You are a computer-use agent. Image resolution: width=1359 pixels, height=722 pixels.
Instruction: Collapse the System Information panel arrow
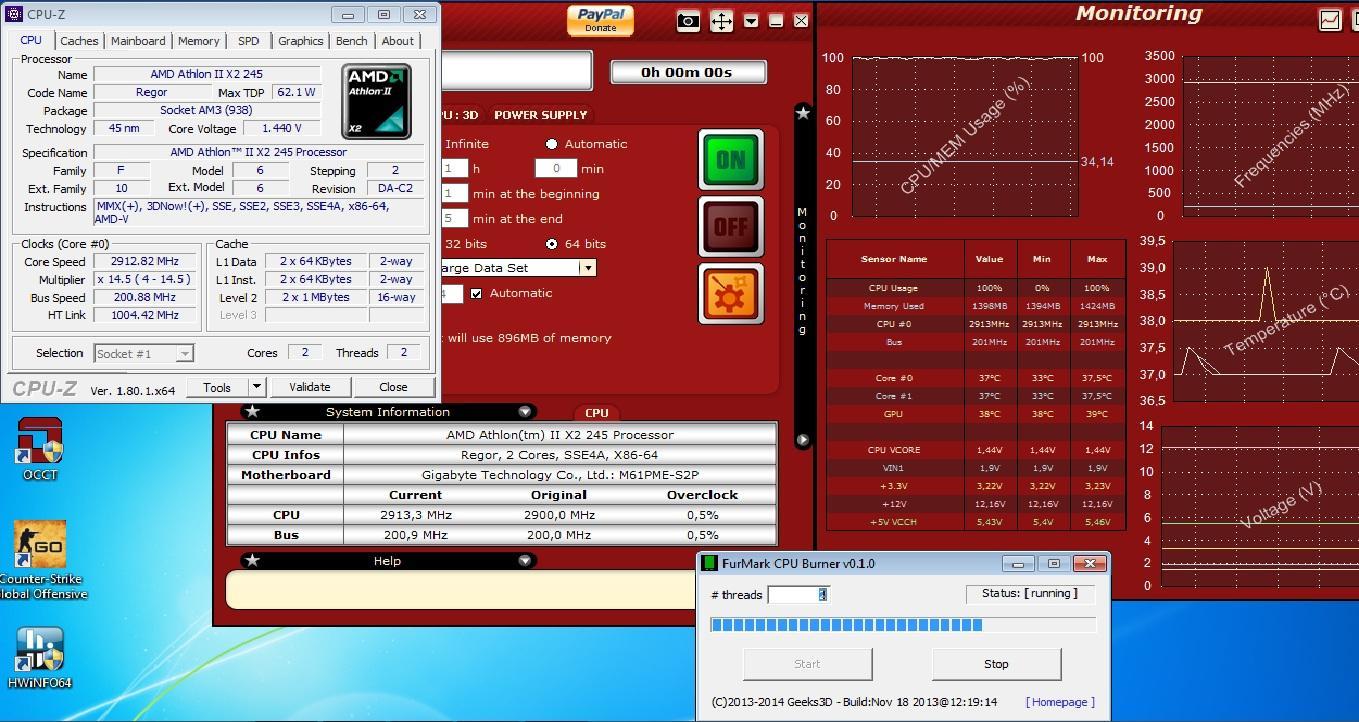524,412
